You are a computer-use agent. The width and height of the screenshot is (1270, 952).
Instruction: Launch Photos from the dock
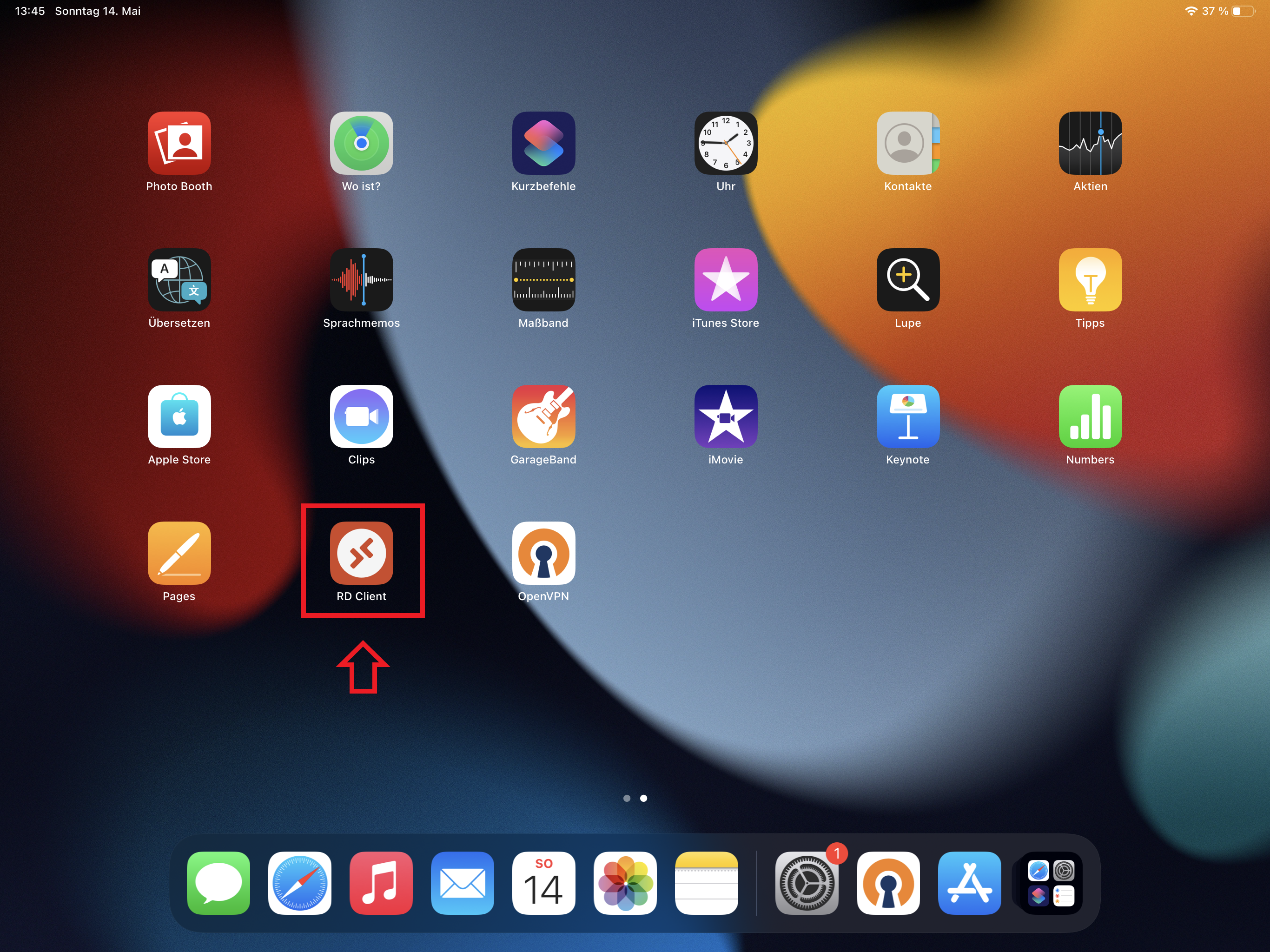625,883
